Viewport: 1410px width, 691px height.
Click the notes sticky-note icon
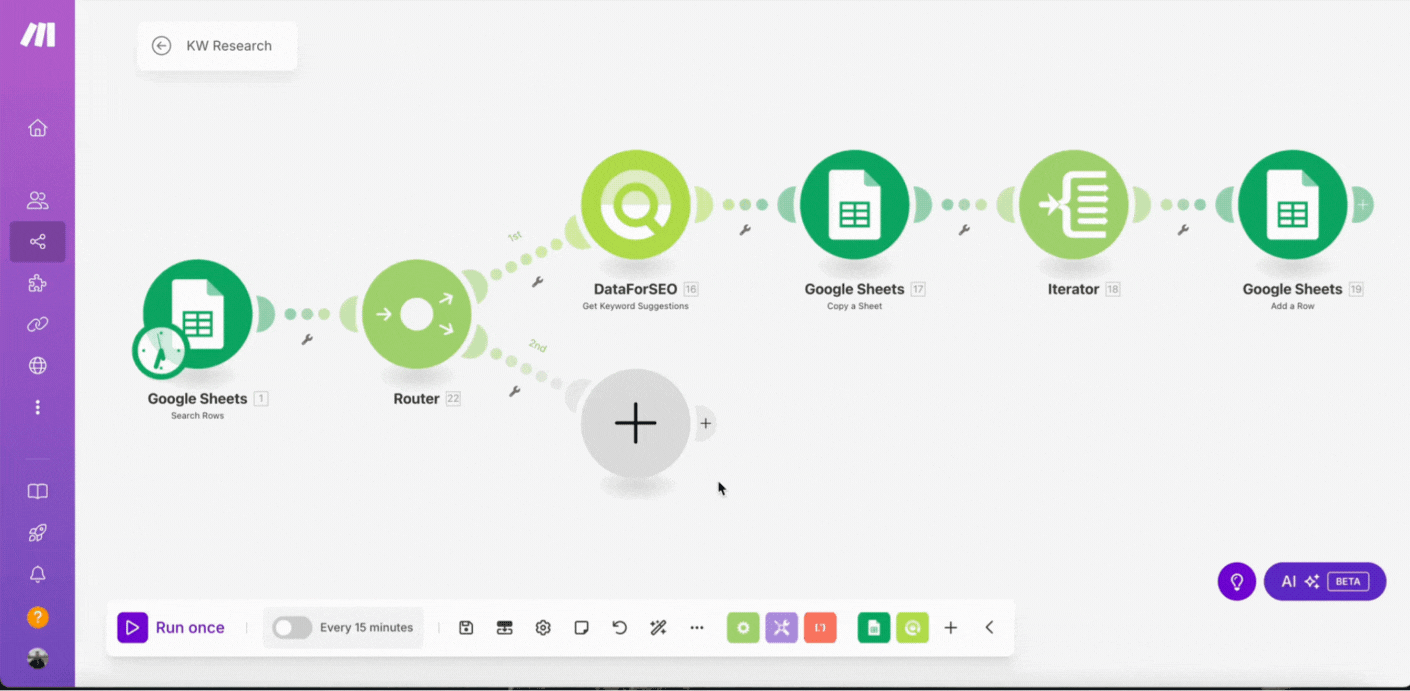coord(581,628)
